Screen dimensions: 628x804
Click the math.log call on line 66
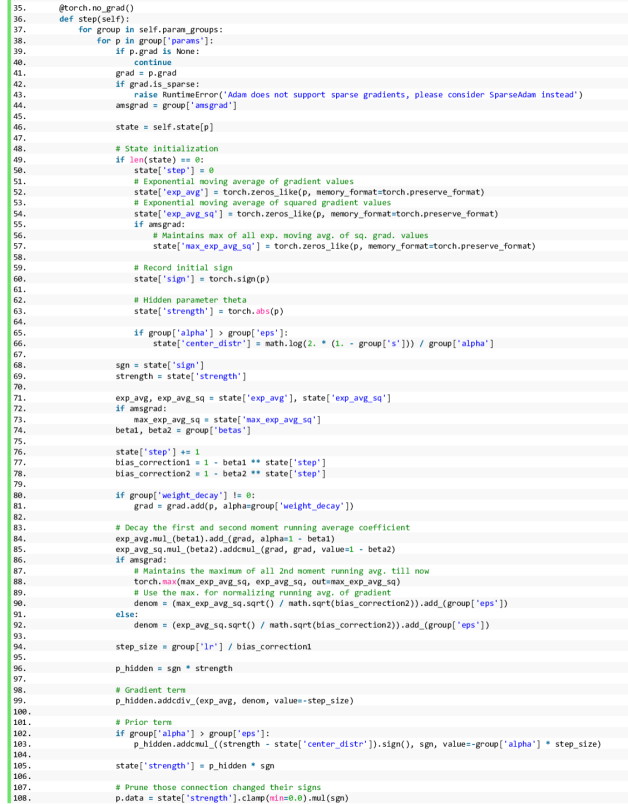268,343
